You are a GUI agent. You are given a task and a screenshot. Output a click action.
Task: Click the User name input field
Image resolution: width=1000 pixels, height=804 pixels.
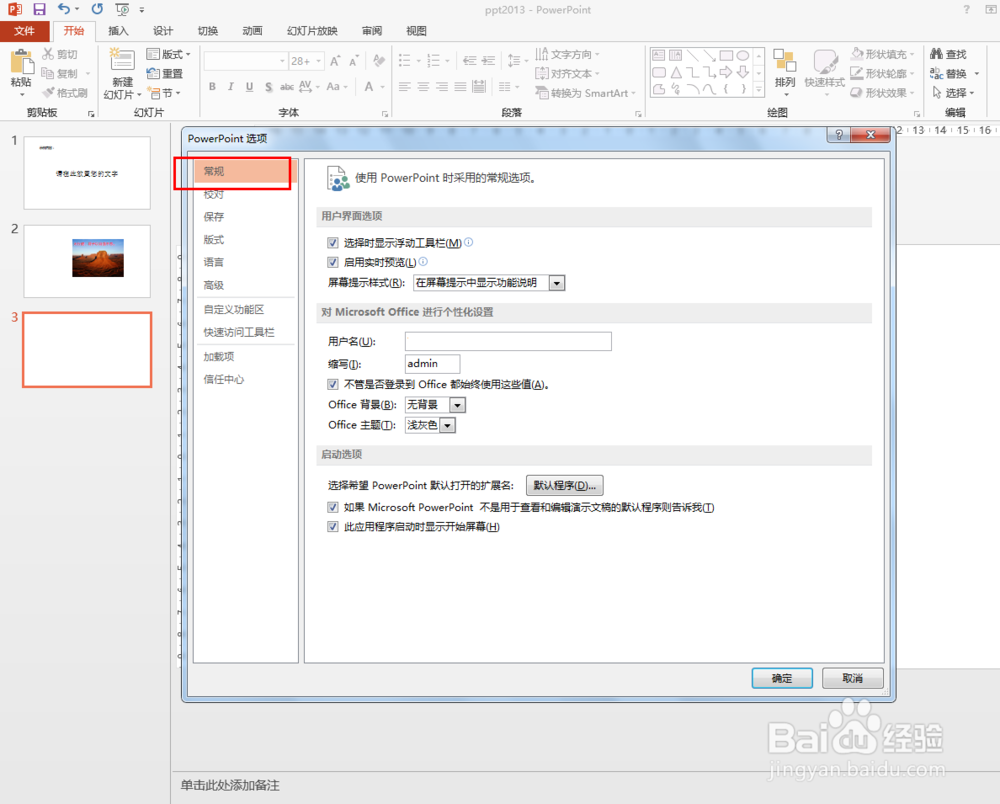click(508, 342)
